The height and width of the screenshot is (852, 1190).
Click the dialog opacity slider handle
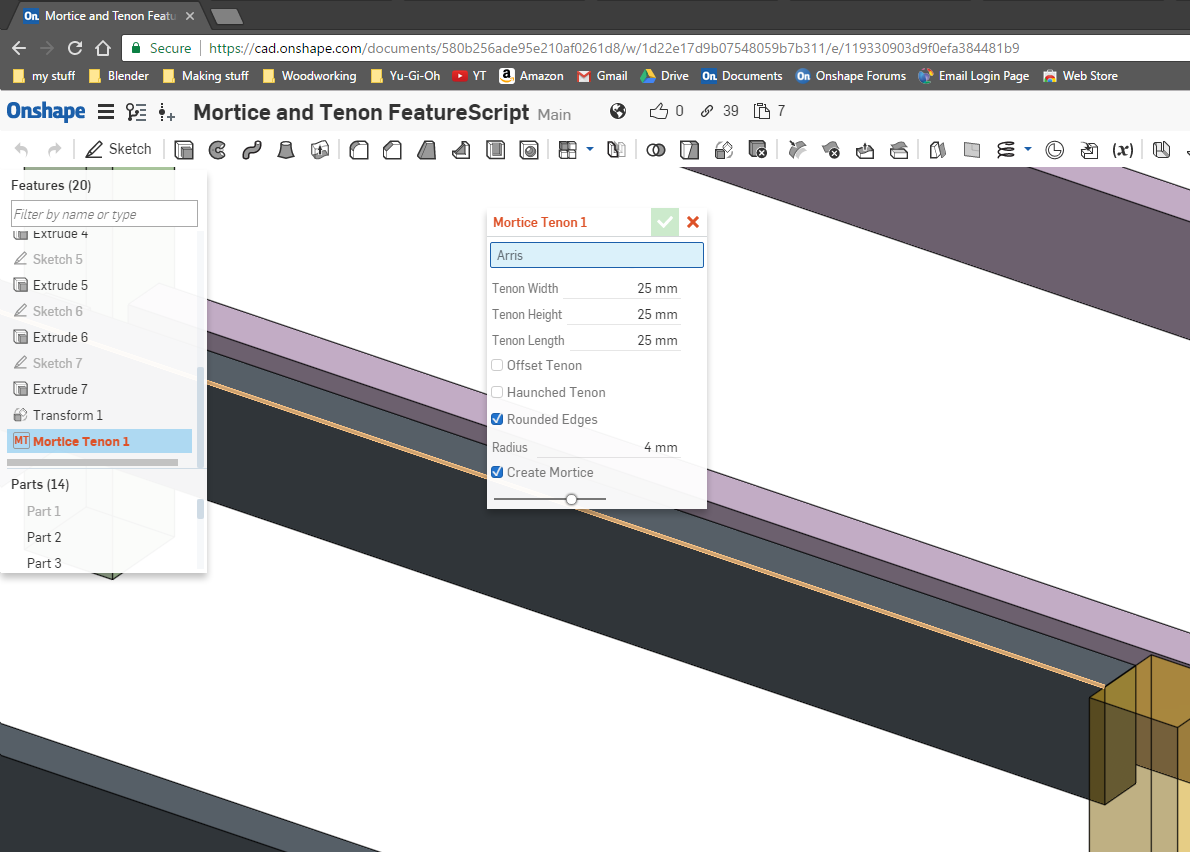571,498
